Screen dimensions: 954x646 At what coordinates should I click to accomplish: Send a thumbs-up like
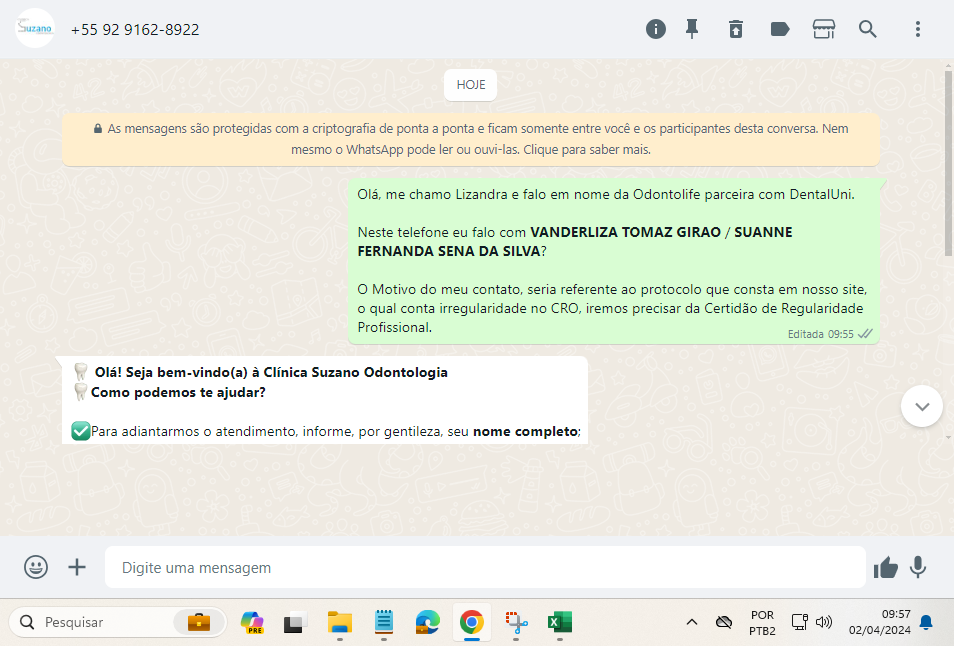(885, 568)
